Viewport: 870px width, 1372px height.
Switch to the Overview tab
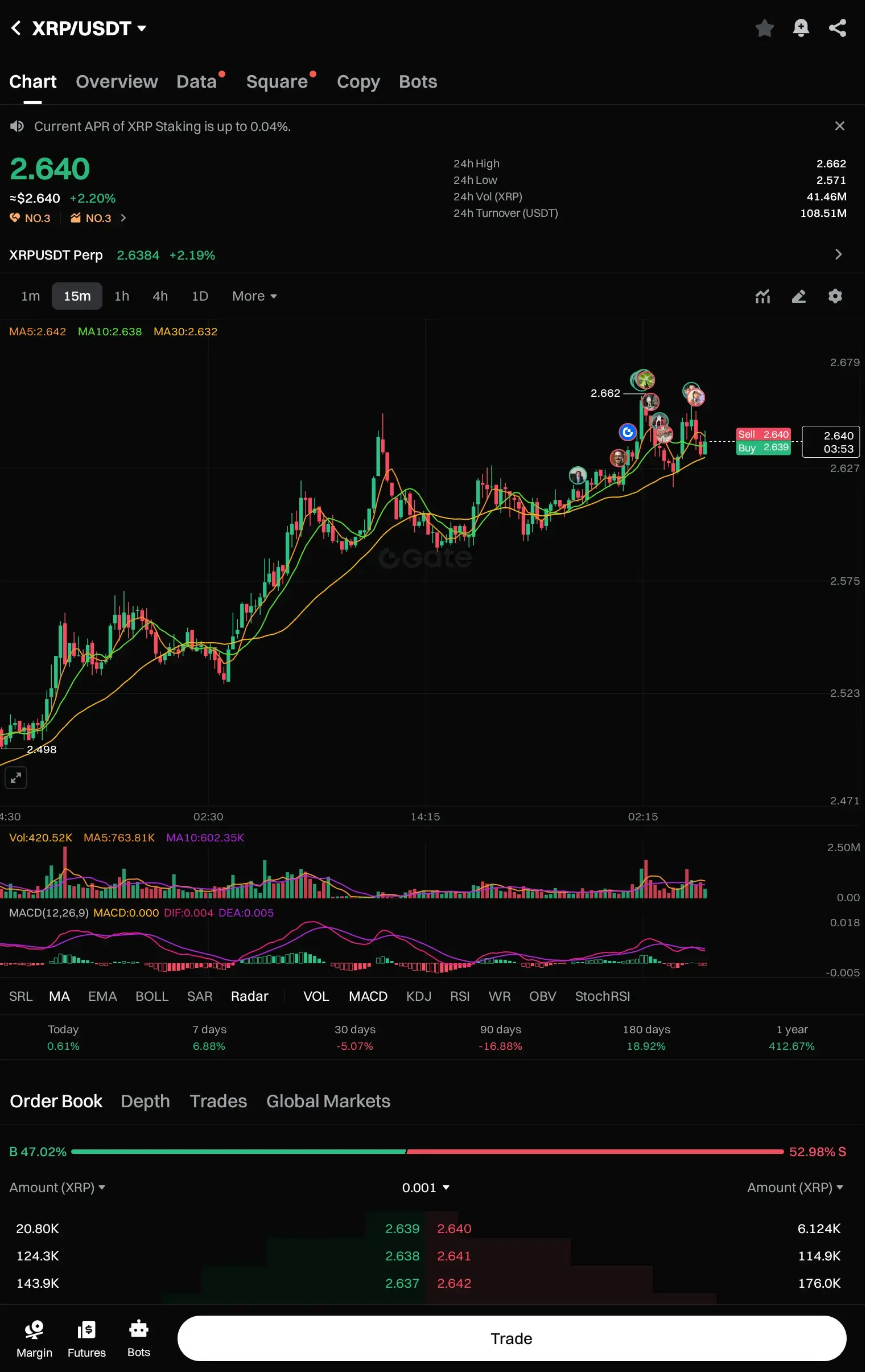(118, 82)
